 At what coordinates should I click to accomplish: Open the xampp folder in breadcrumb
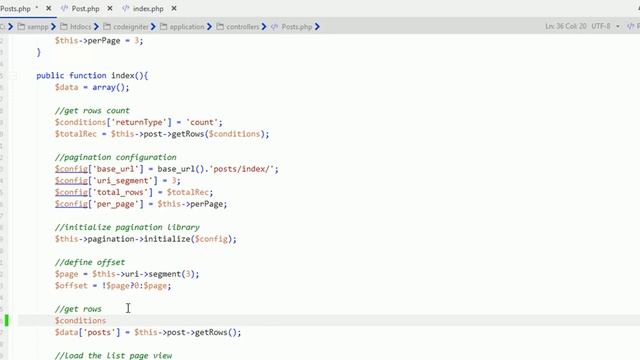(38, 27)
